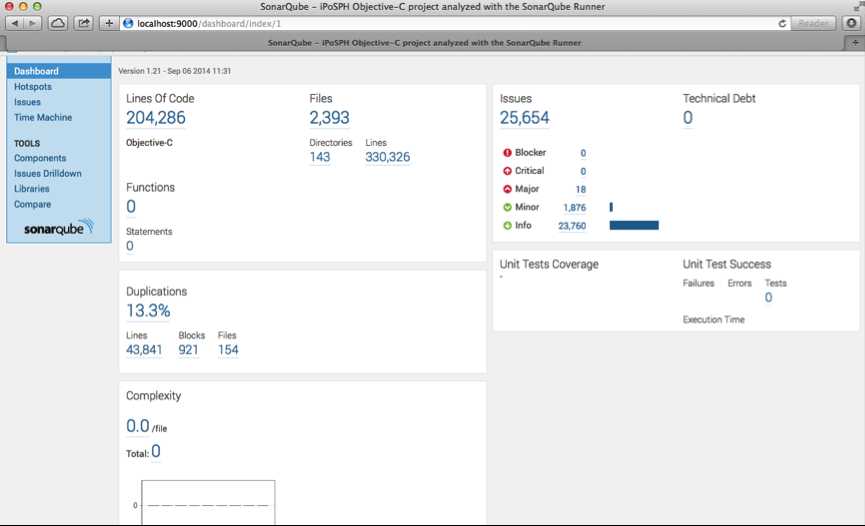Screen dimensions: 865x526
Task: Open Components under Tools
Action: point(40,158)
